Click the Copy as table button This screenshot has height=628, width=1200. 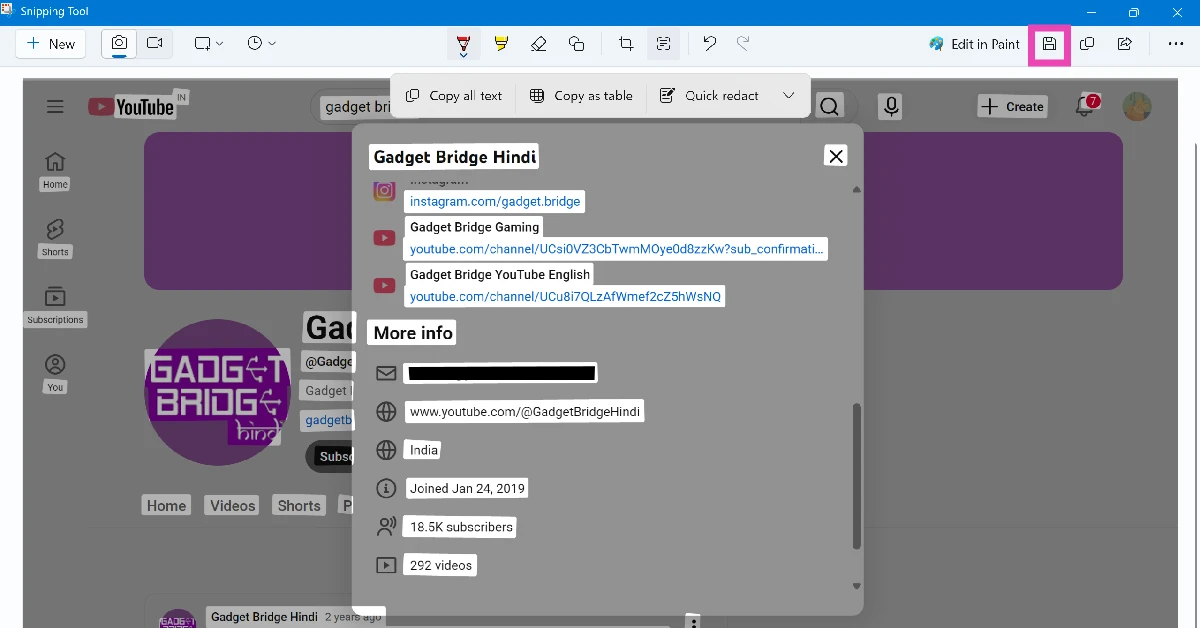coord(580,95)
